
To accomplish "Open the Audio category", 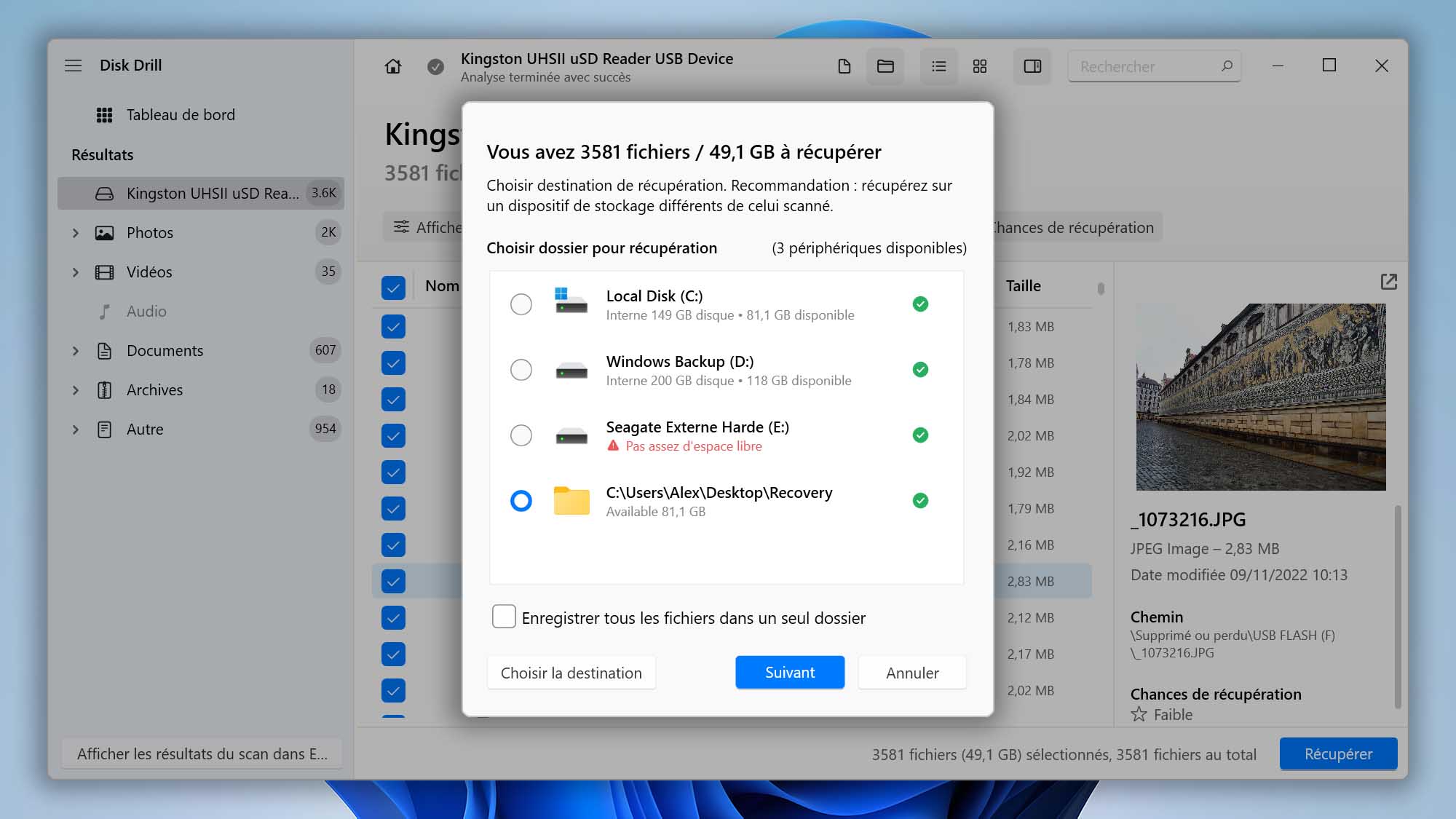I will (x=146, y=312).
